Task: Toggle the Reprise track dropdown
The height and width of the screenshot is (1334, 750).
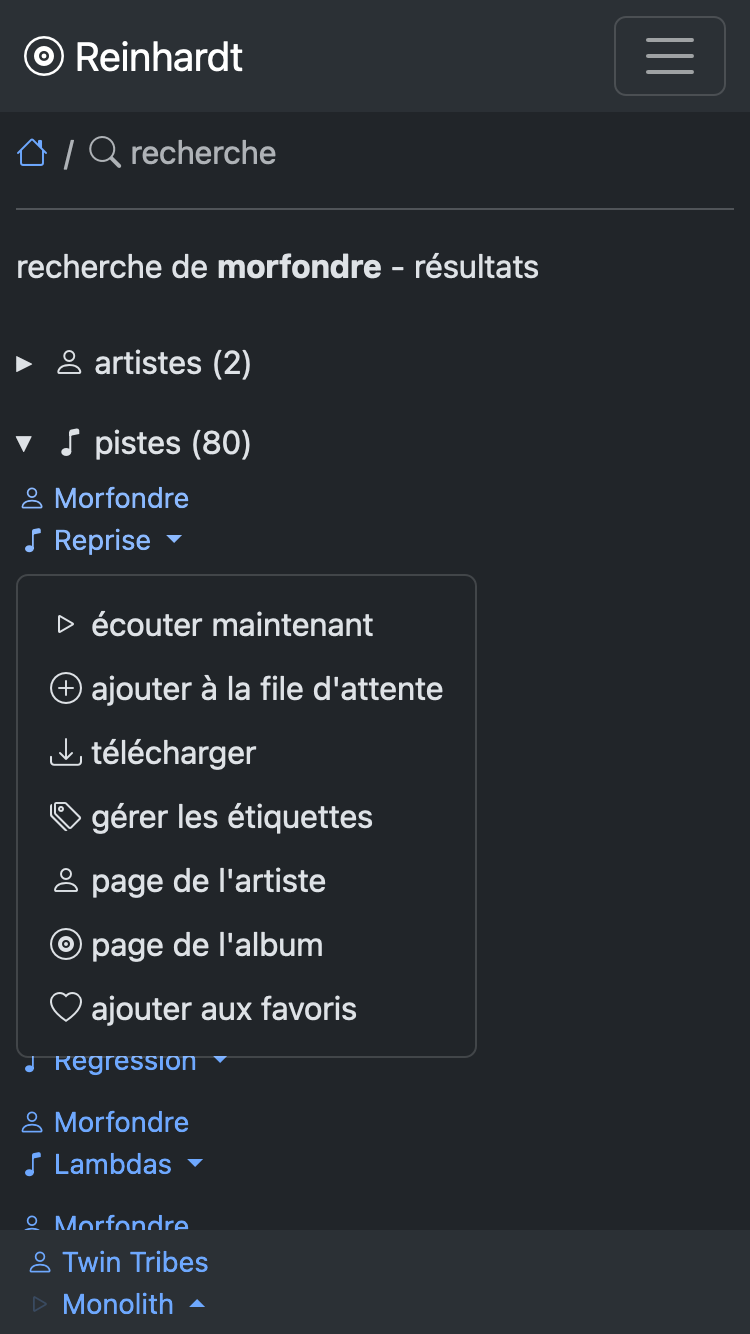Action: 174,540
